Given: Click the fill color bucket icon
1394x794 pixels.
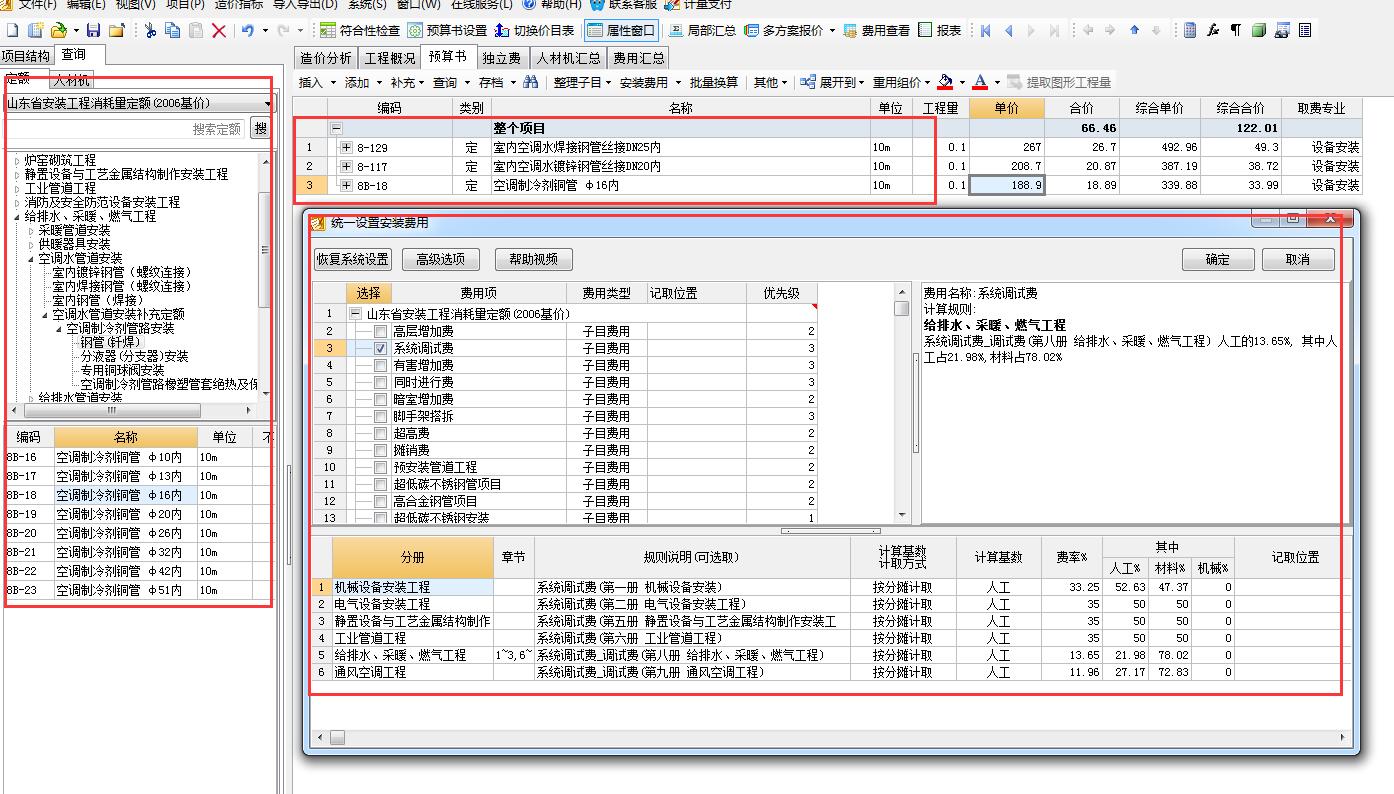Looking at the screenshot, I should 946,82.
